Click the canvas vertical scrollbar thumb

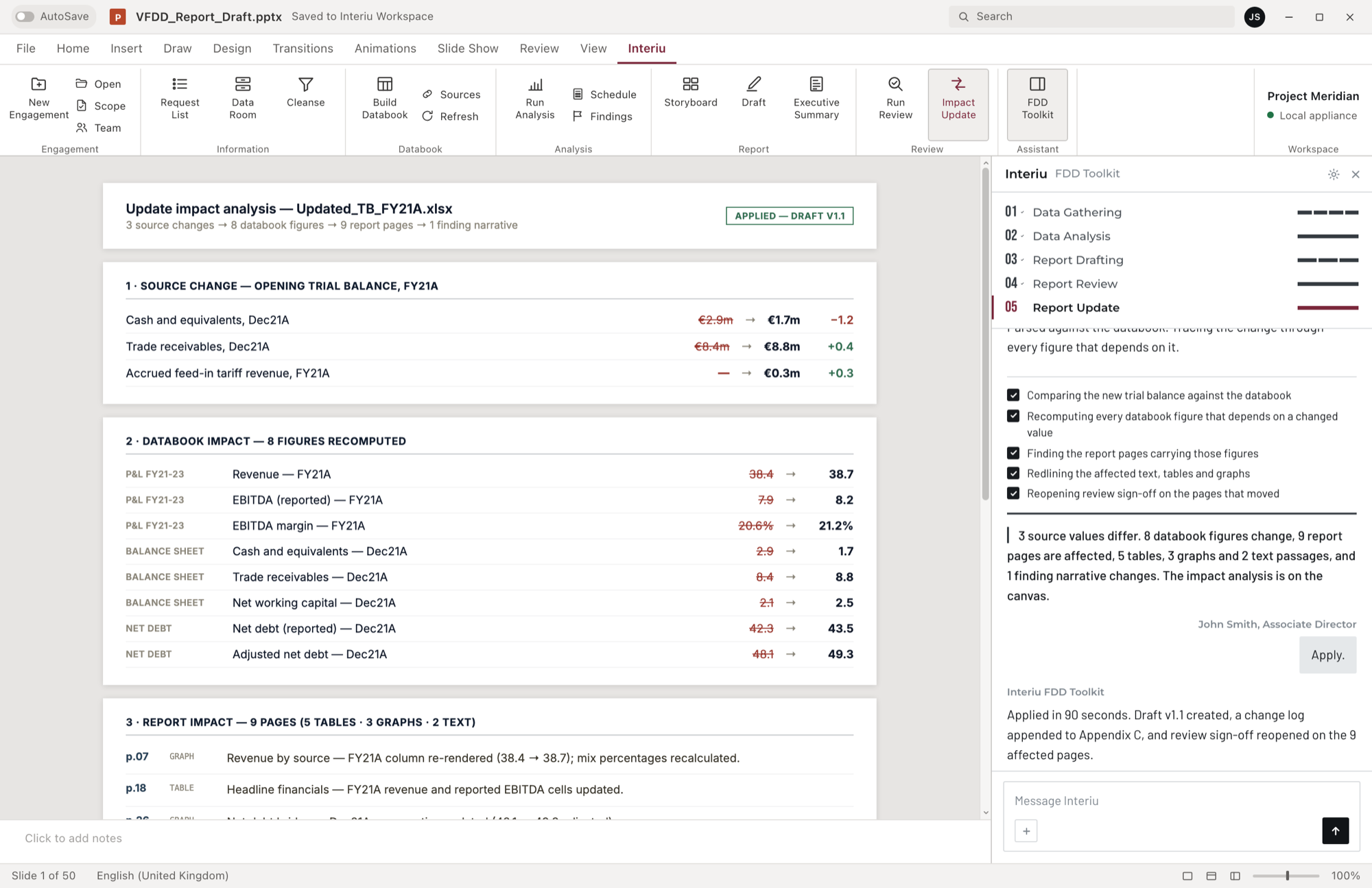985,334
